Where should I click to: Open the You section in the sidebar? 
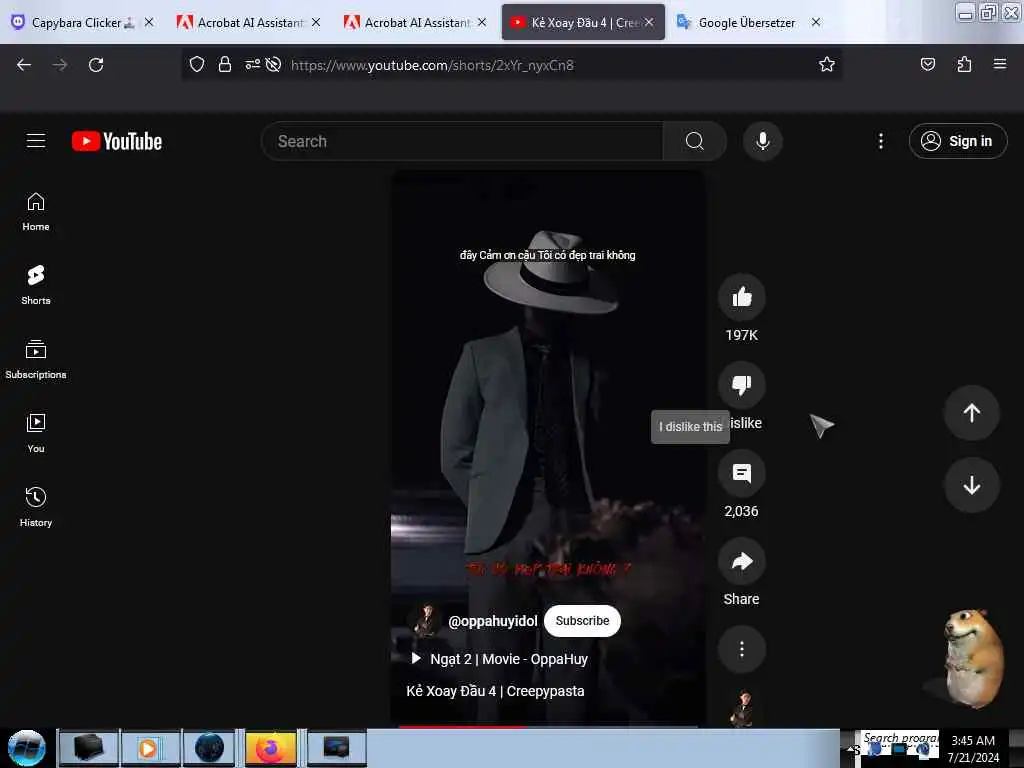36,433
